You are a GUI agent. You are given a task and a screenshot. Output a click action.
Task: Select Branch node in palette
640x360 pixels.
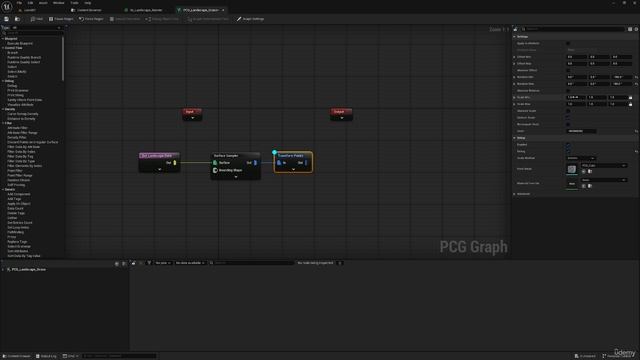tap(13, 53)
